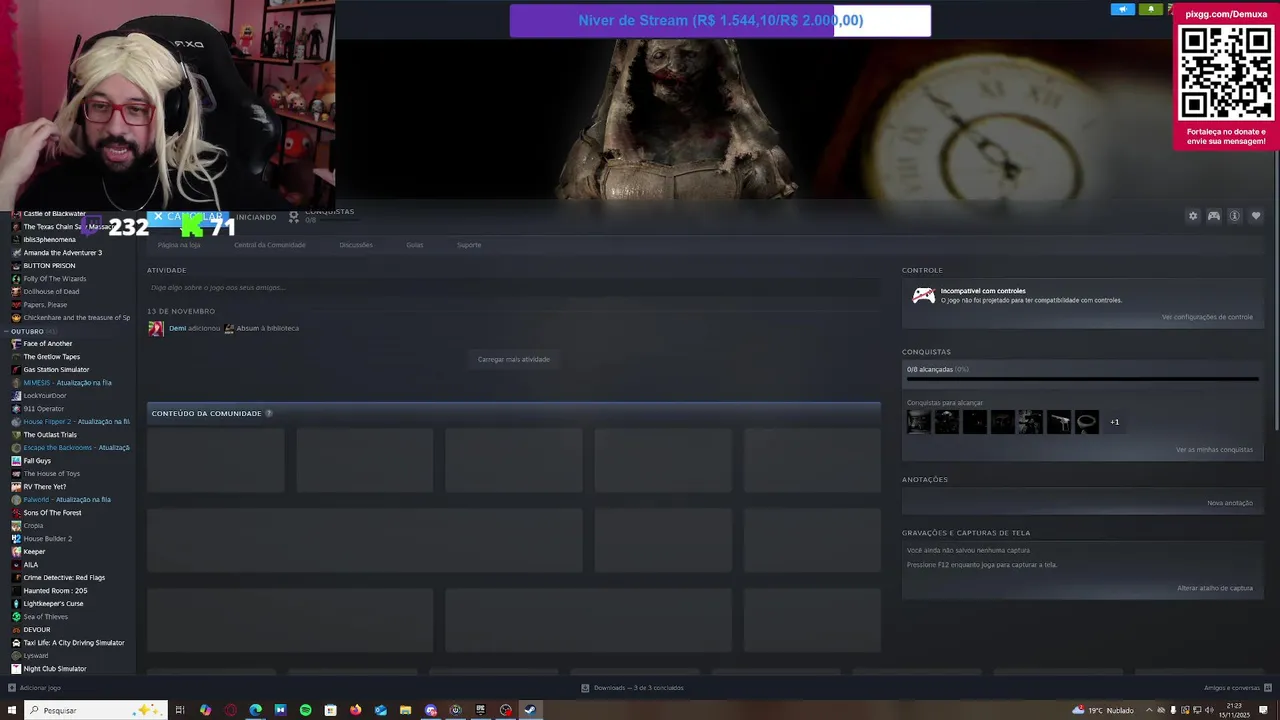Open Microsoft Store from taskbar

[x=330, y=710]
